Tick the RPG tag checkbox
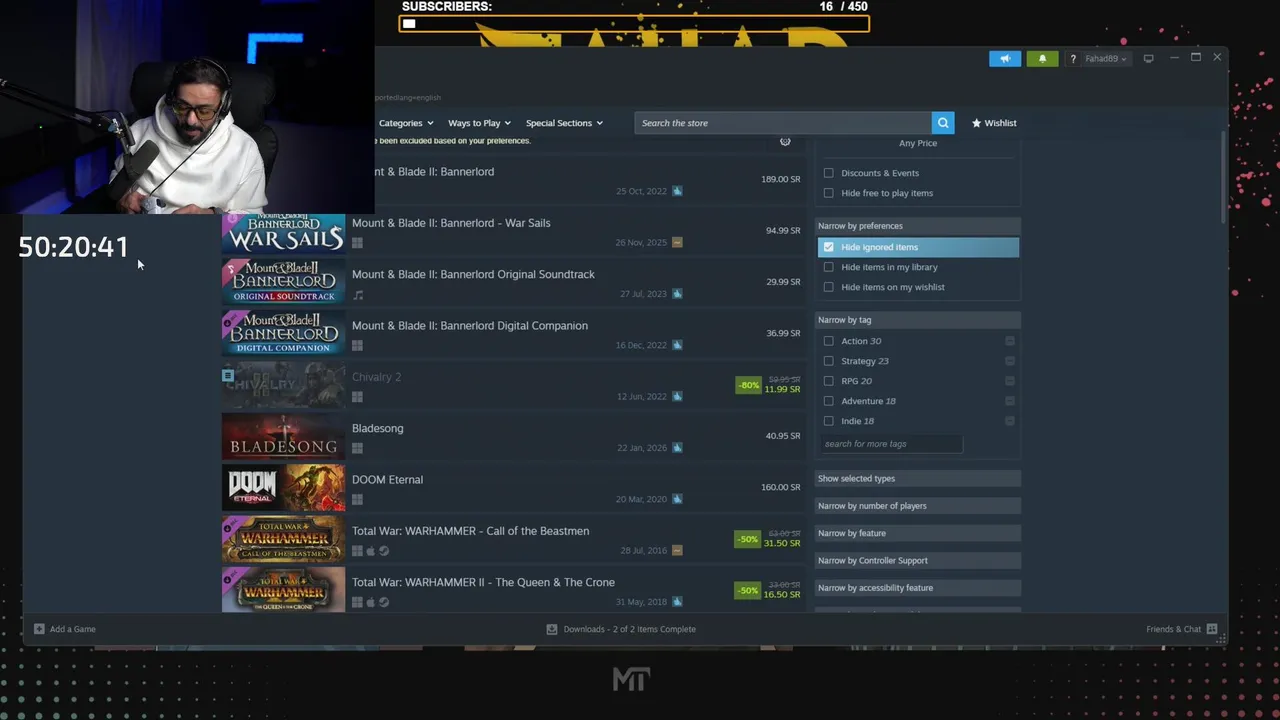The height and width of the screenshot is (720, 1280). coord(828,381)
